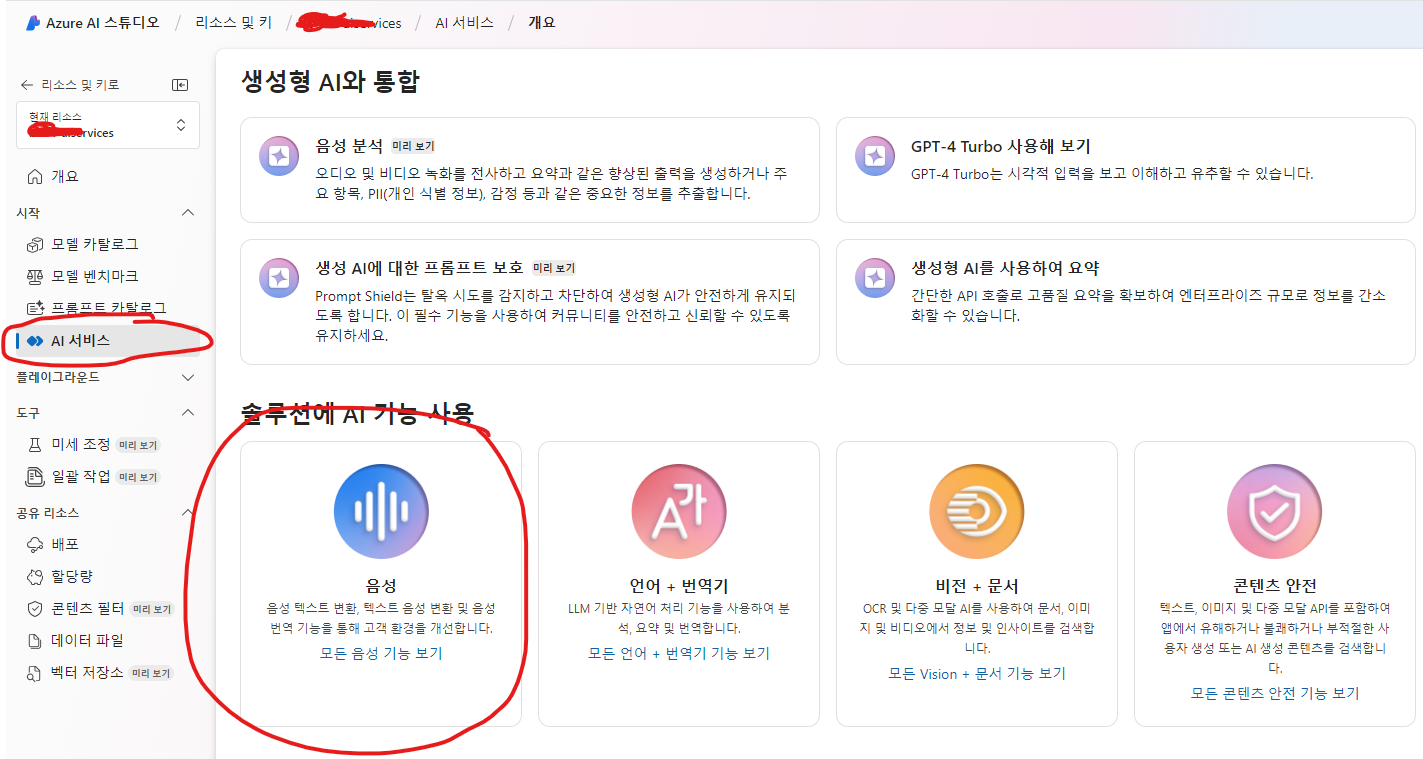Click the 개요 breadcrumb text
The height and width of the screenshot is (759, 1423).
(541, 22)
